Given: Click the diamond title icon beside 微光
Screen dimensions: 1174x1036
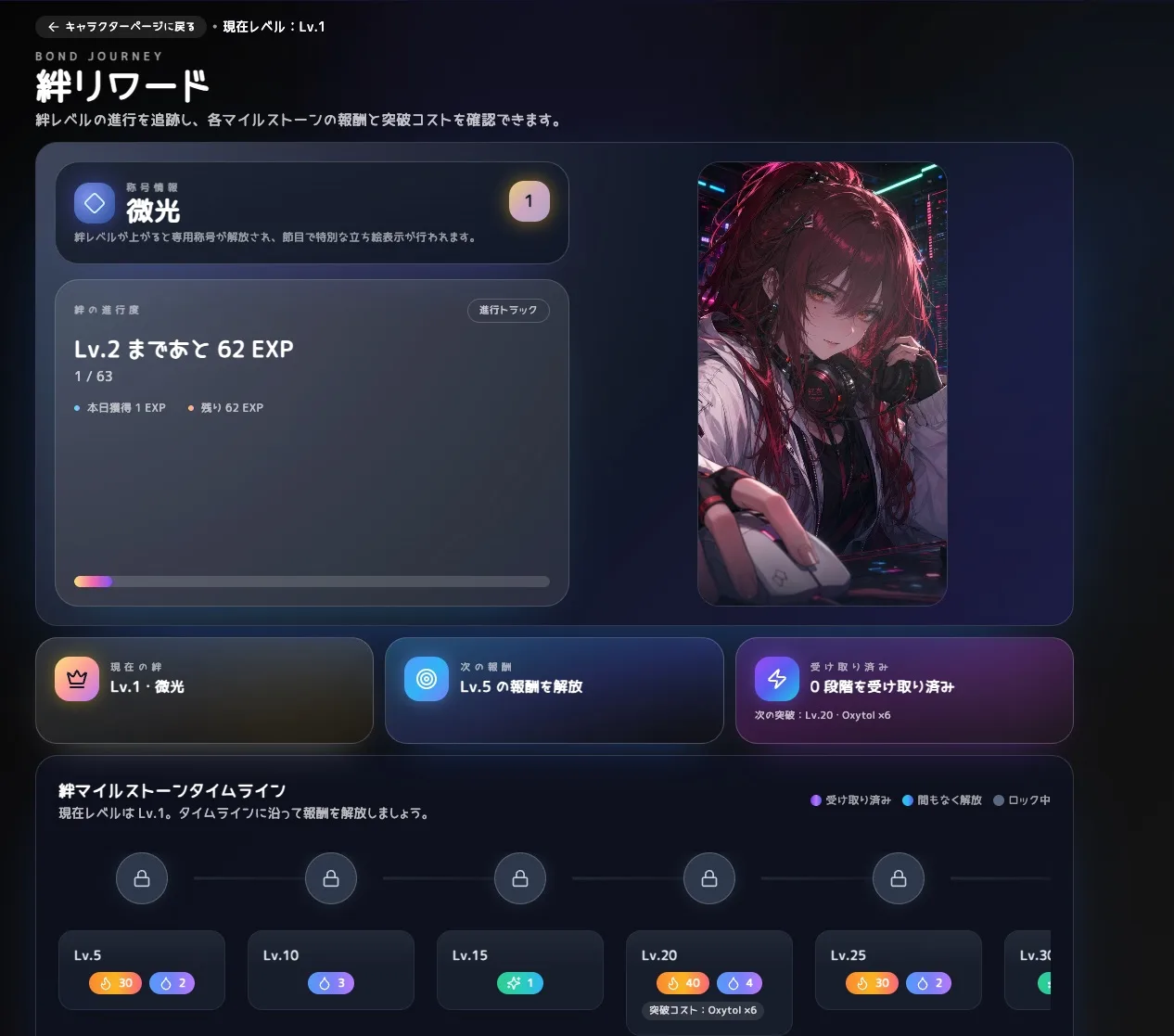Looking at the screenshot, I should click(95, 203).
